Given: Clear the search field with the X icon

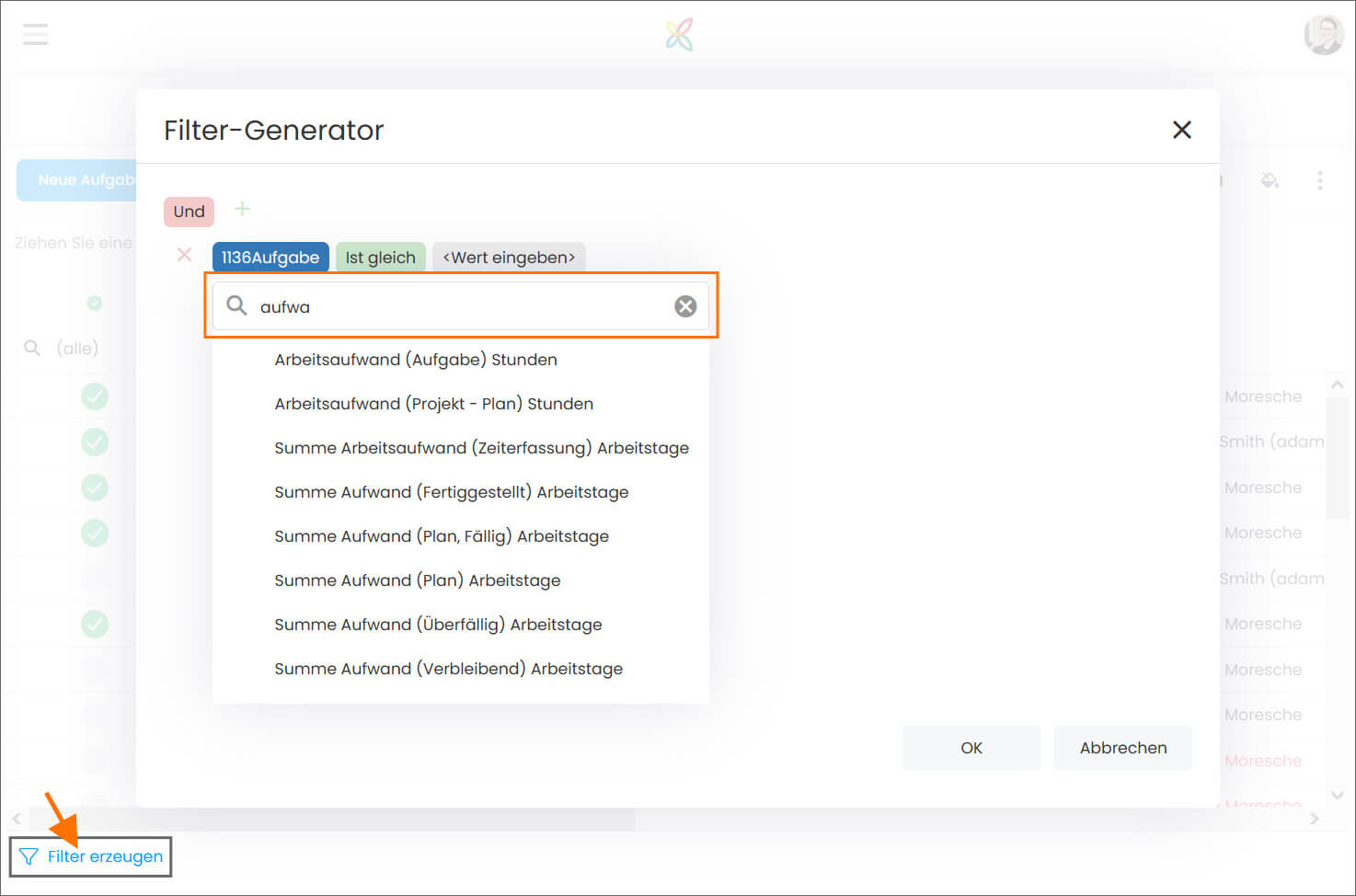Looking at the screenshot, I should [685, 306].
